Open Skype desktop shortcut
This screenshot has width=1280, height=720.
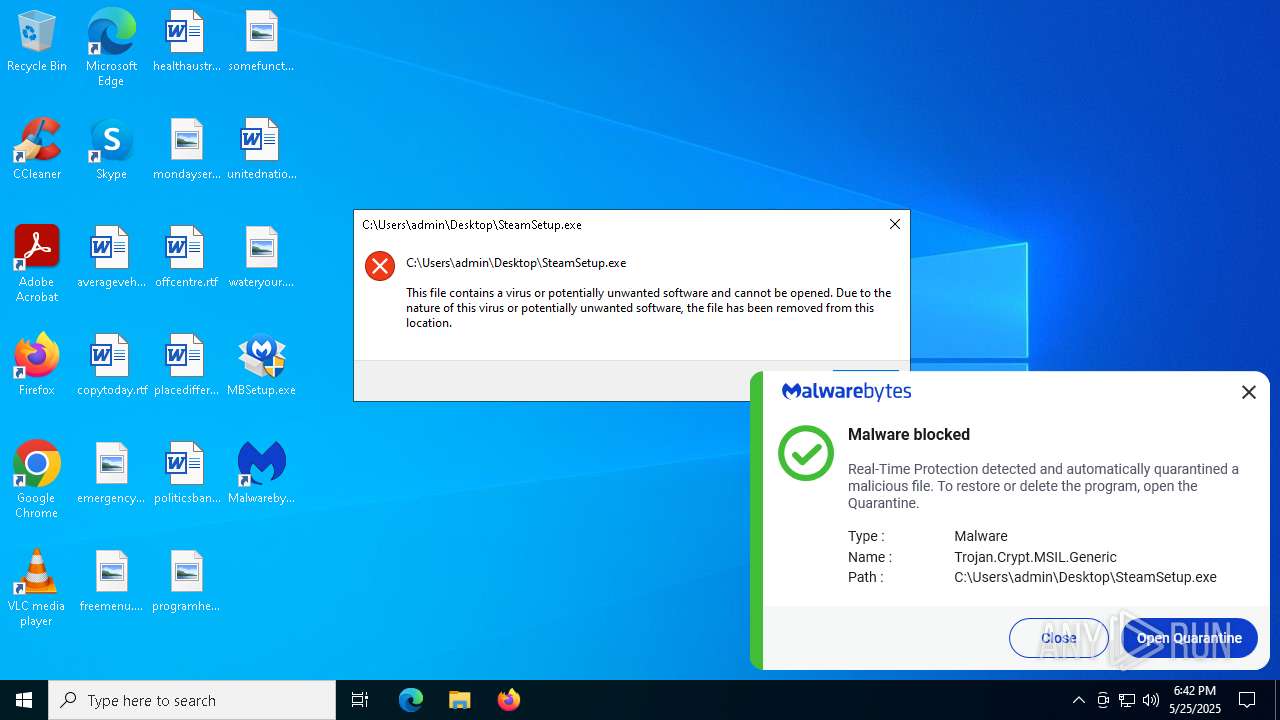(x=111, y=149)
